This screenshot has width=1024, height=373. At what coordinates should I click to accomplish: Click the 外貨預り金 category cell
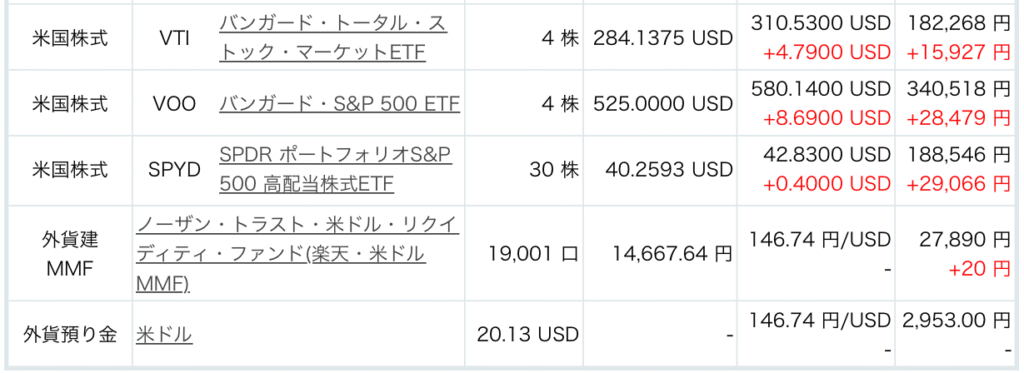pyautogui.click(x=69, y=335)
